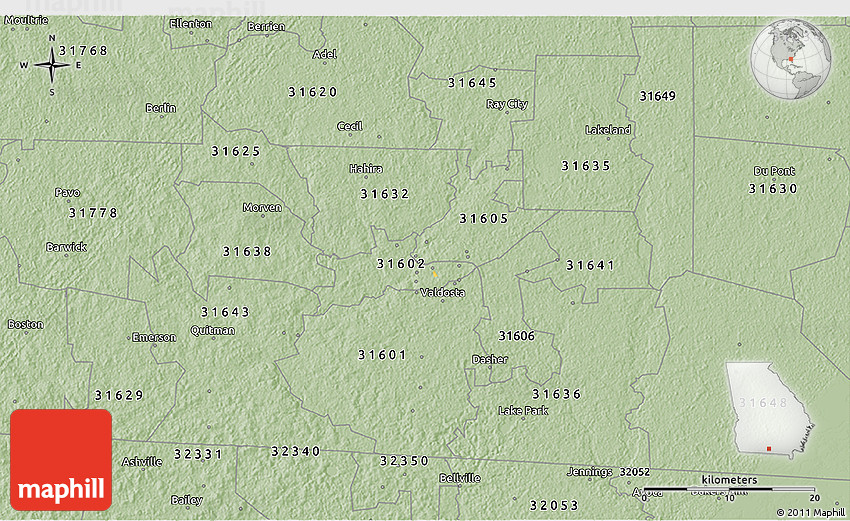Select ZIP code 31778 near Pavo

(93, 213)
